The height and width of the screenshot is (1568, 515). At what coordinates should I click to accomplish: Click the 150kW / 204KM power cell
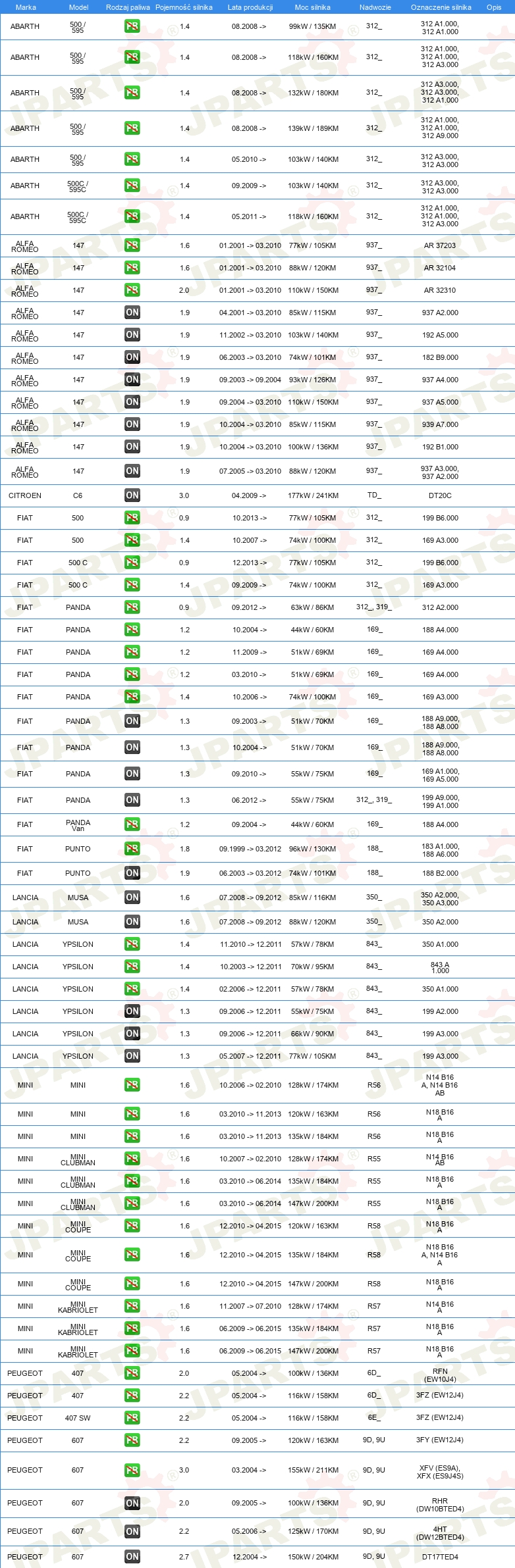pyautogui.click(x=313, y=1557)
